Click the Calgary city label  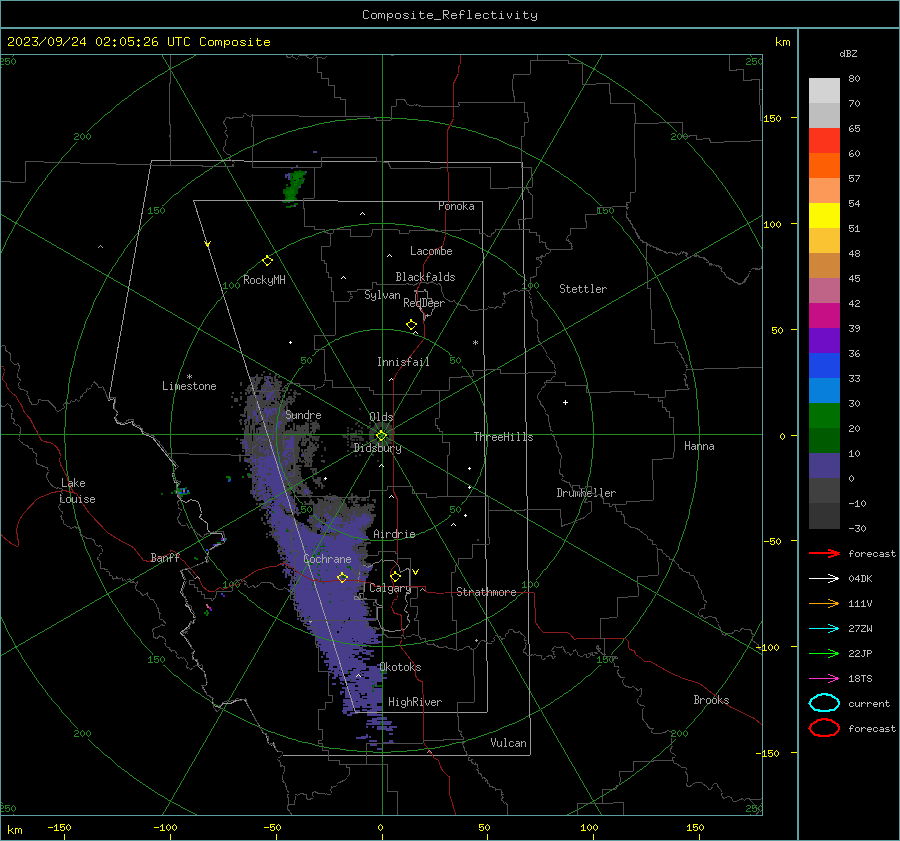[390, 588]
